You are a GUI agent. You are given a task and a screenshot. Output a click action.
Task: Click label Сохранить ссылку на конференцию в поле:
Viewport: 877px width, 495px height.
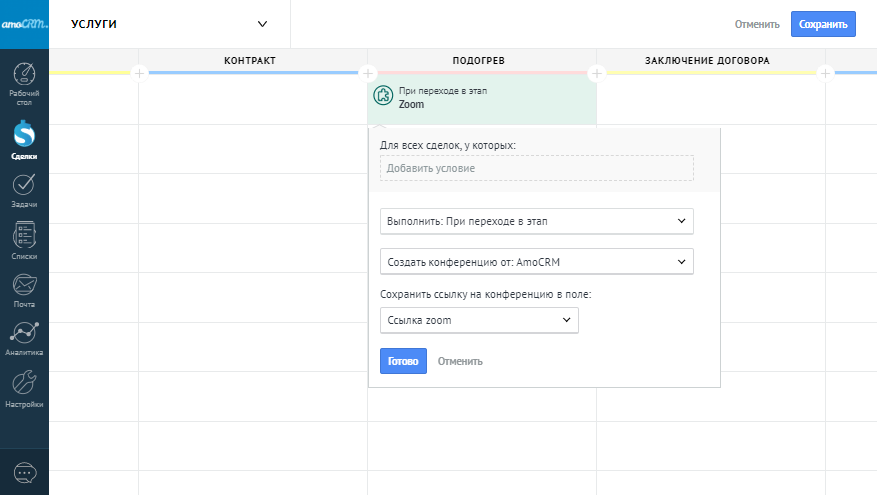point(485,294)
